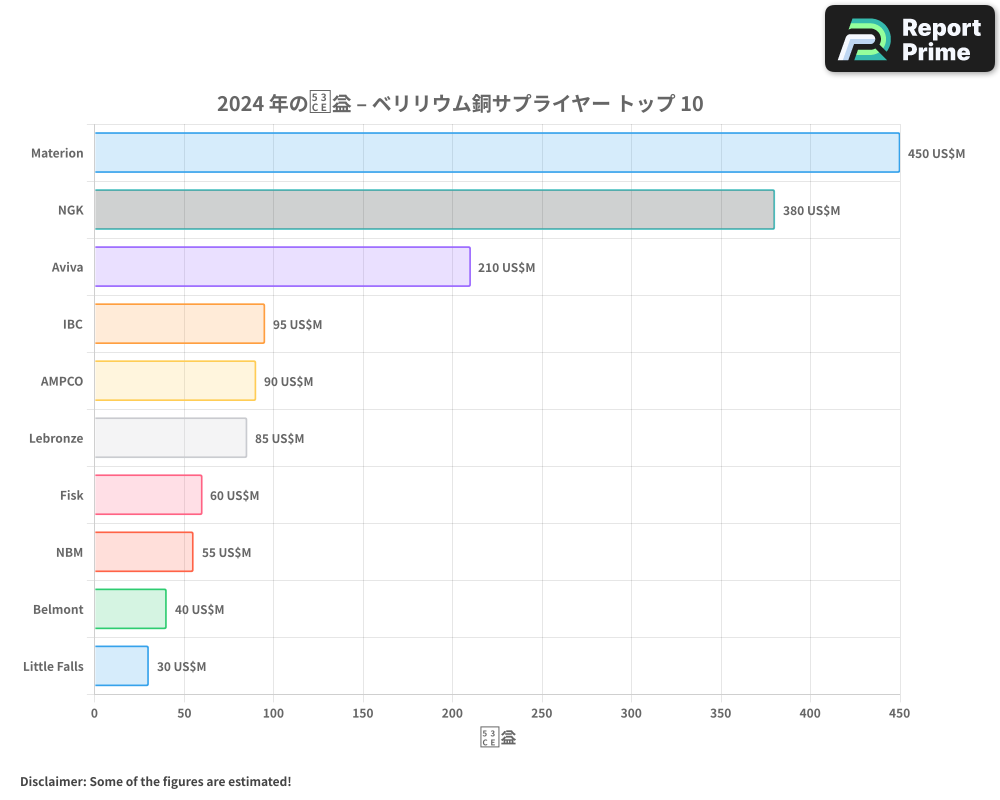The width and height of the screenshot is (1000, 800).
Task: Click the 30 US$M label near Little Falls
Action: click(x=183, y=666)
